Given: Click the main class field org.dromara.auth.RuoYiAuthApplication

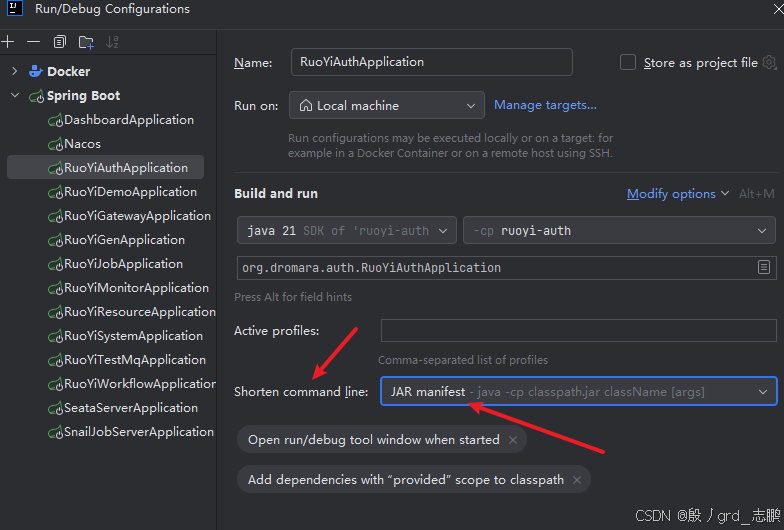Looking at the screenshot, I should tap(506, 268).
